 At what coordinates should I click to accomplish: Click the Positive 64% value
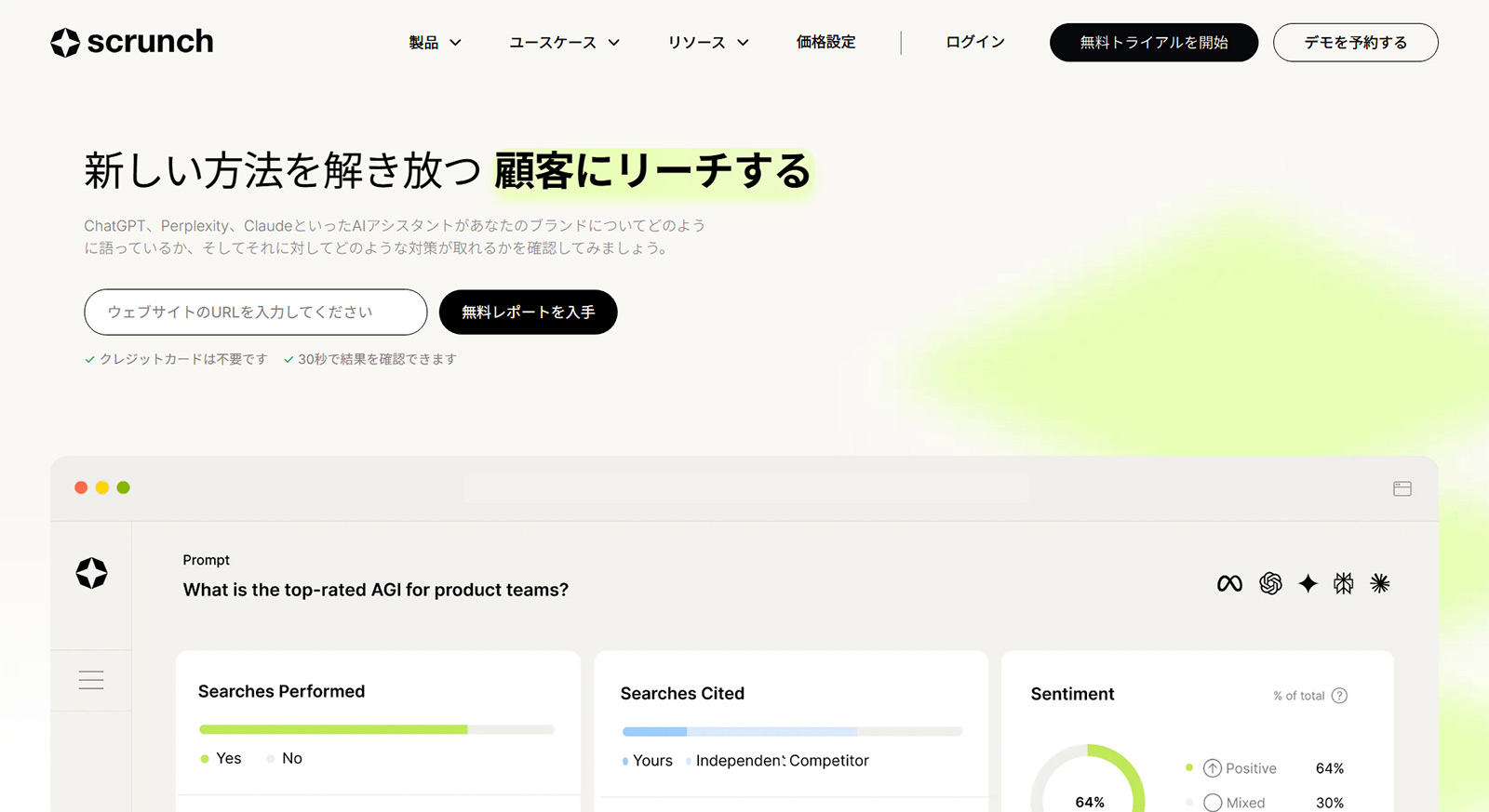[1330, 768]
